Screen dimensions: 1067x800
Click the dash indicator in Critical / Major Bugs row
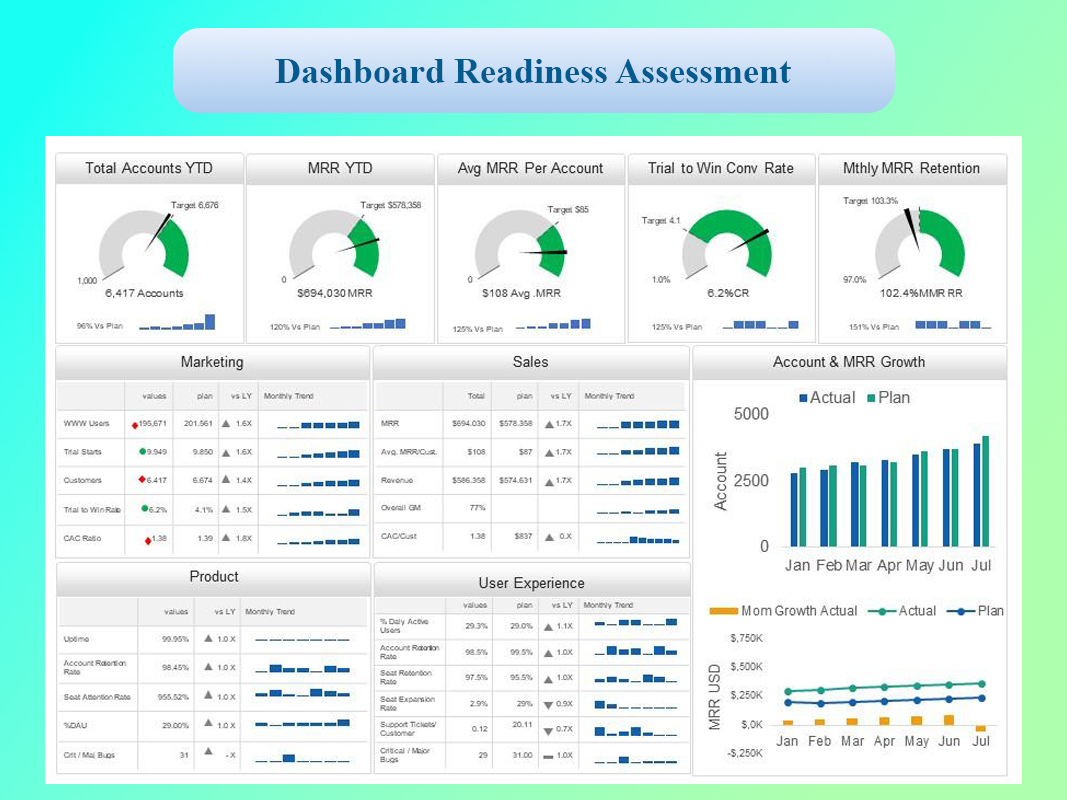coord(548,756)
